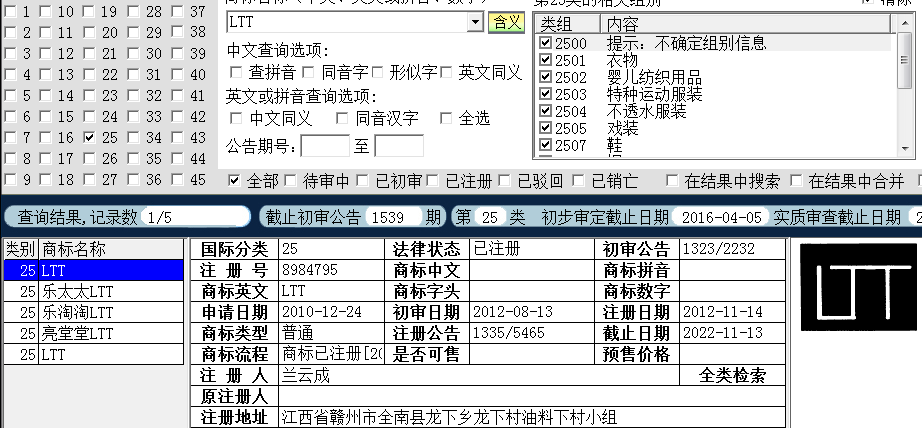The image size is (922, 428).
Task: Check class 9 checkbox
Action: (x=10, y=180)
